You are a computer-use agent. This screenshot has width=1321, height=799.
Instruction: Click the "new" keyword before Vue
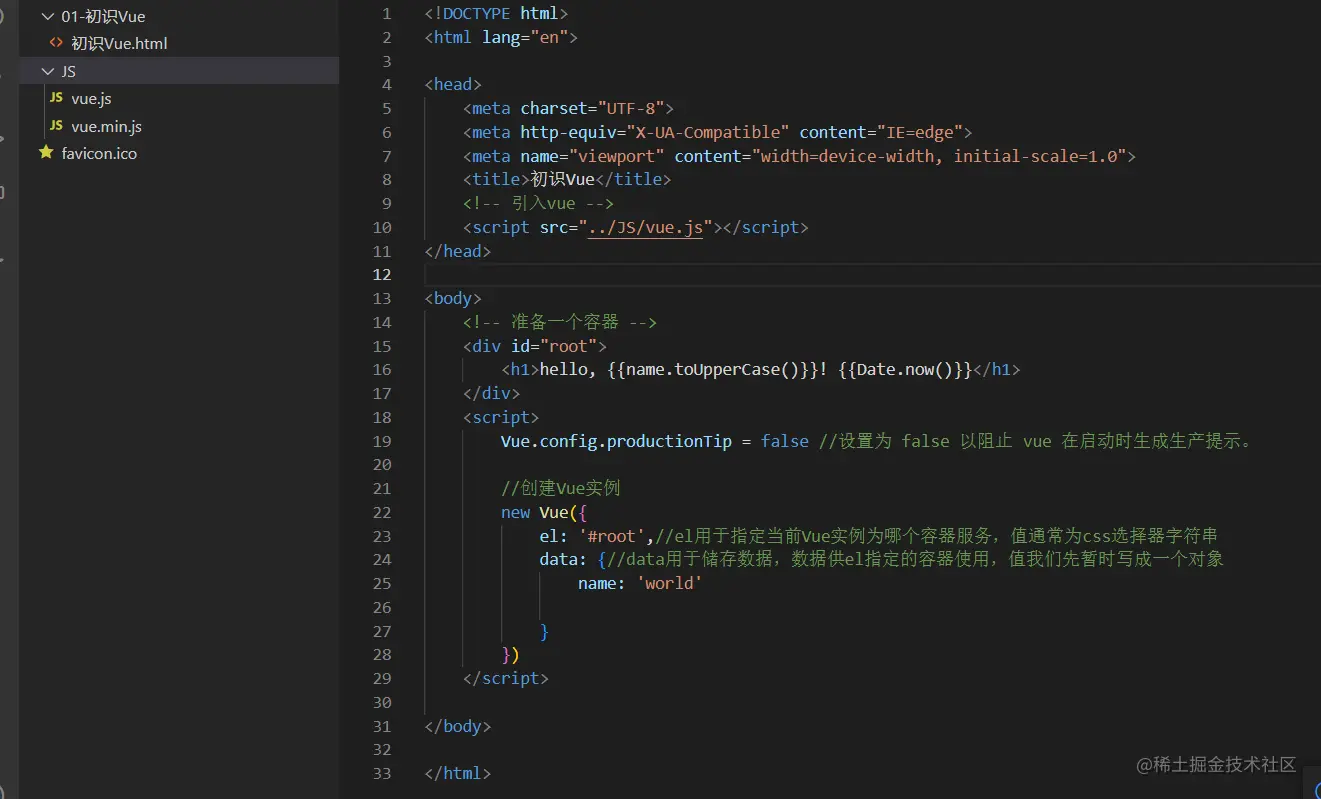tap(516, 512)
